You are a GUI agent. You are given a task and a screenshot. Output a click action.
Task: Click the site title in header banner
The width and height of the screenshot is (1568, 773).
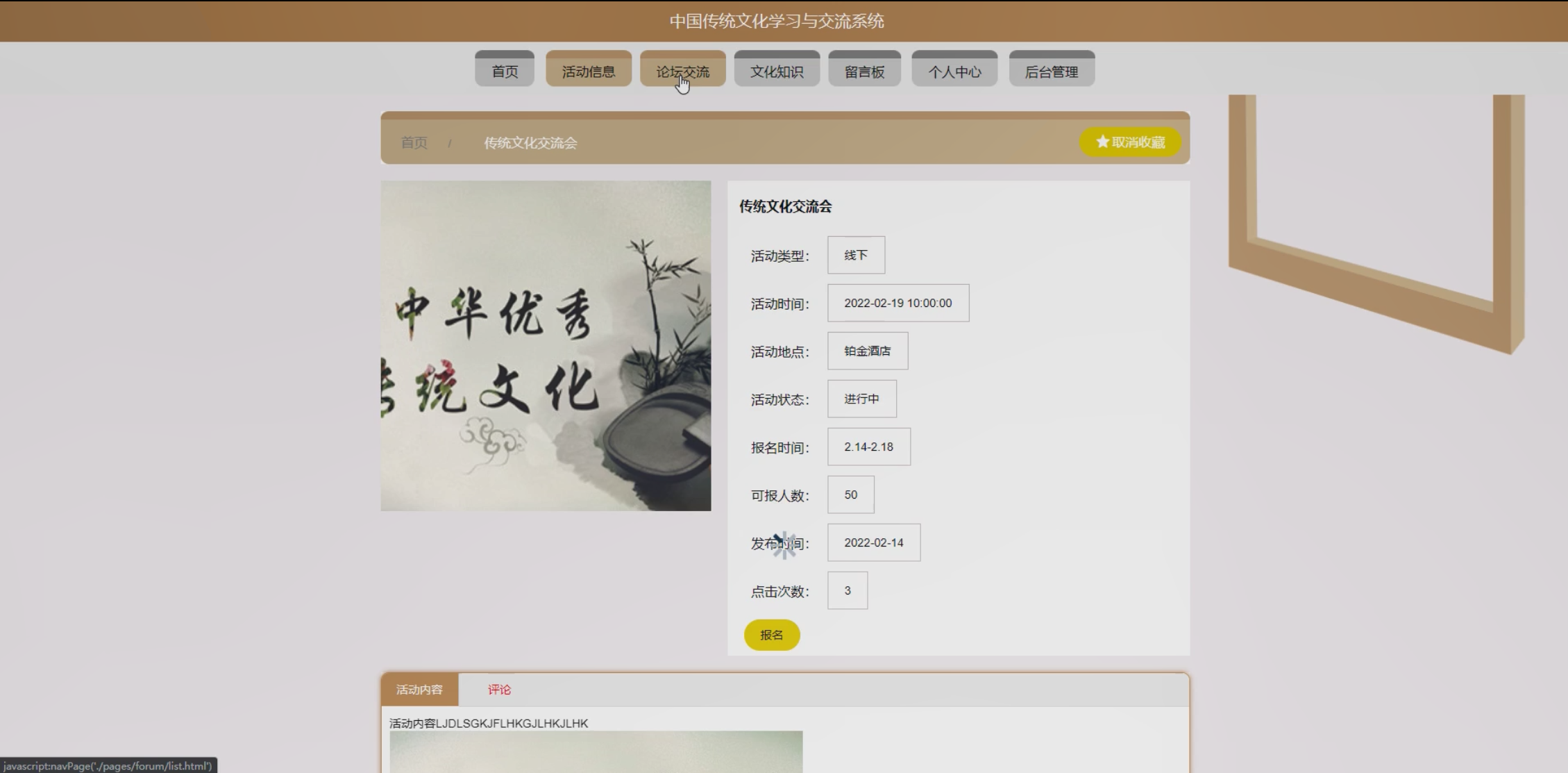coord(776,21)
